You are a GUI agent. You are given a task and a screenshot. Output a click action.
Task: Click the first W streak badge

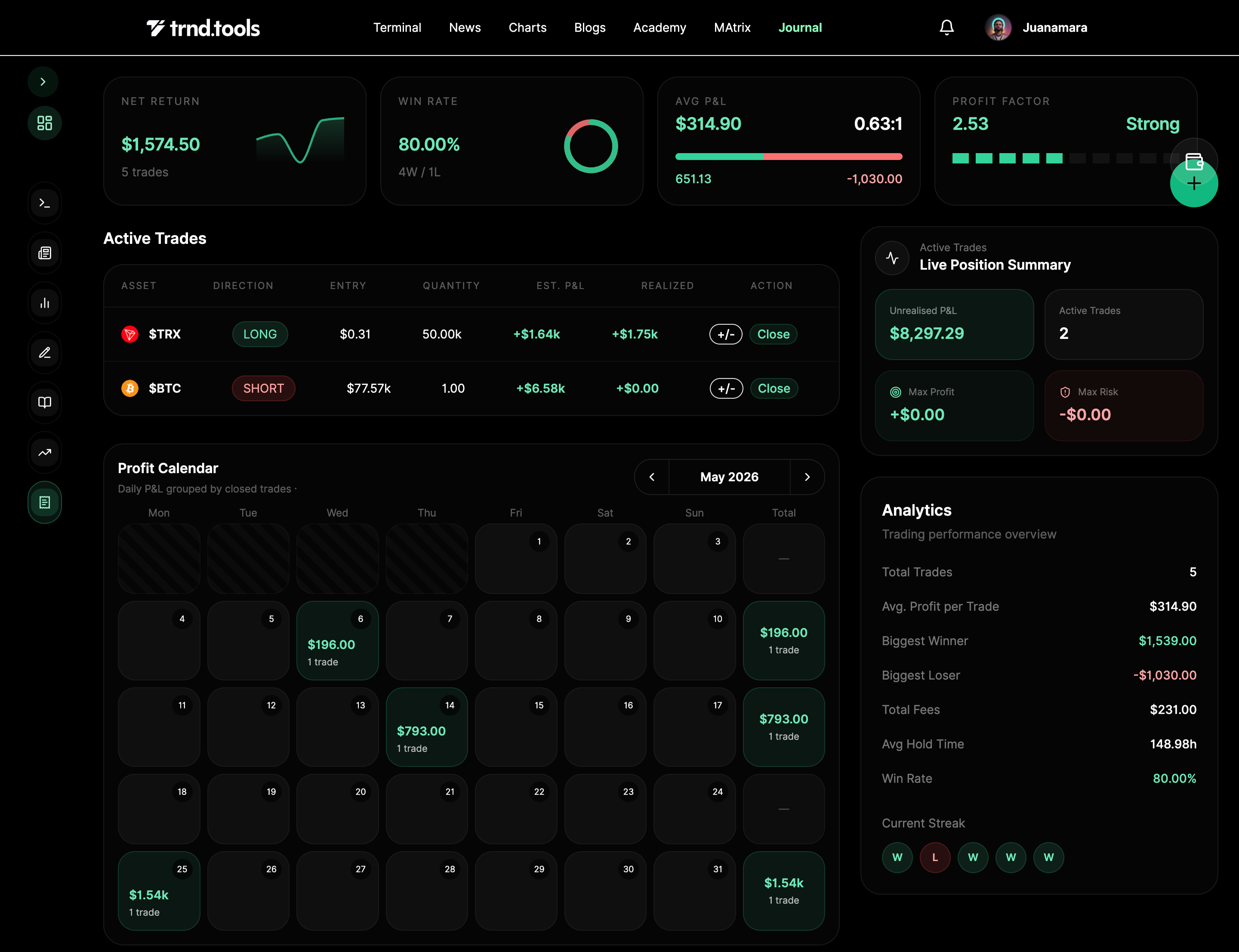click(x=897, y=857)
